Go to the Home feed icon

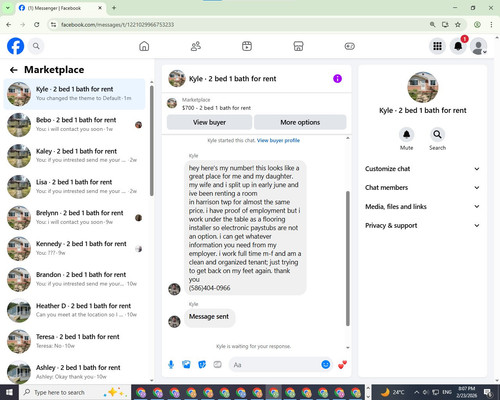pyautogui.click(x=144, y=46)
